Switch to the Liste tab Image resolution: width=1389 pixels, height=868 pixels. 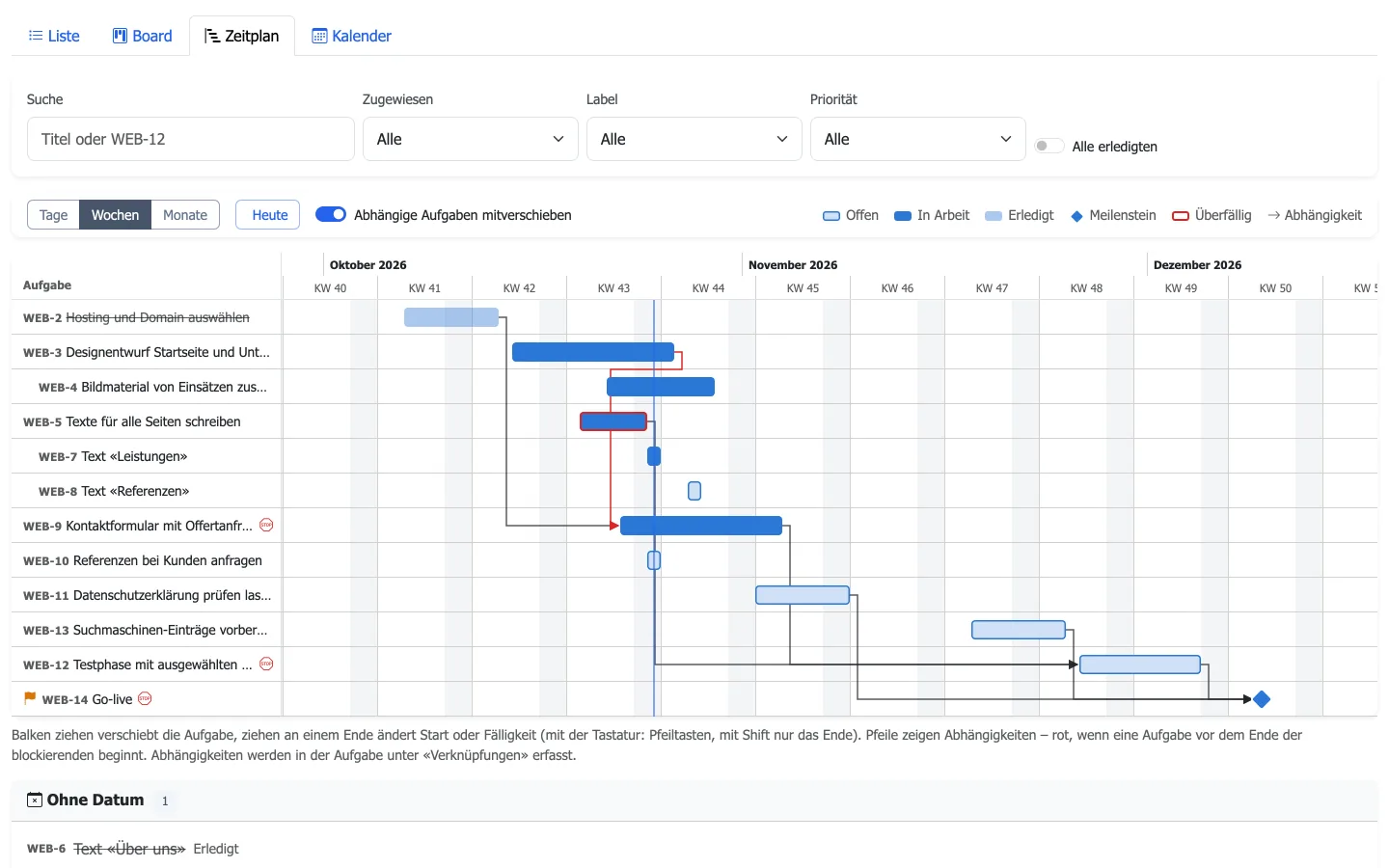[54, 36]
